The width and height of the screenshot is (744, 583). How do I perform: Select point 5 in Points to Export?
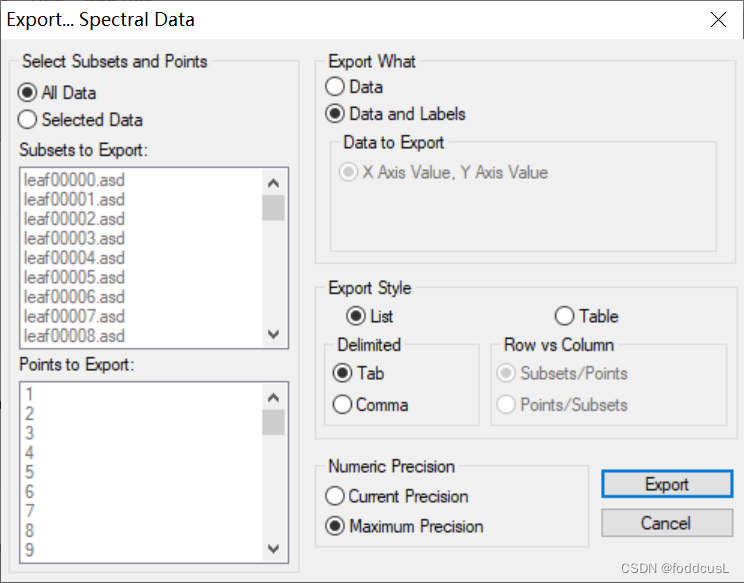pyautogui.click(x=30, y=472)
